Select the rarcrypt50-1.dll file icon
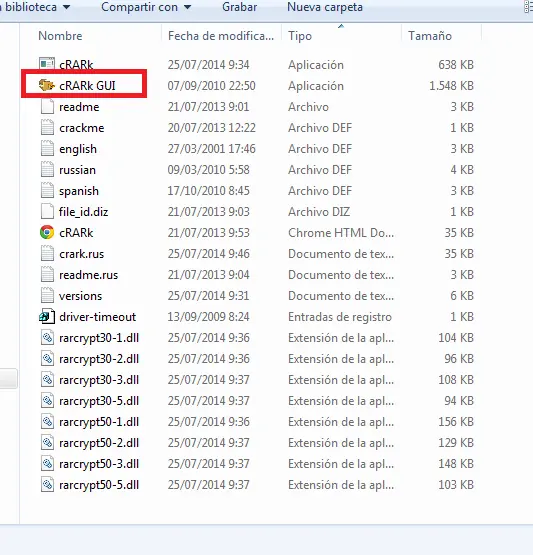The image size is (533, 555). 47,422
